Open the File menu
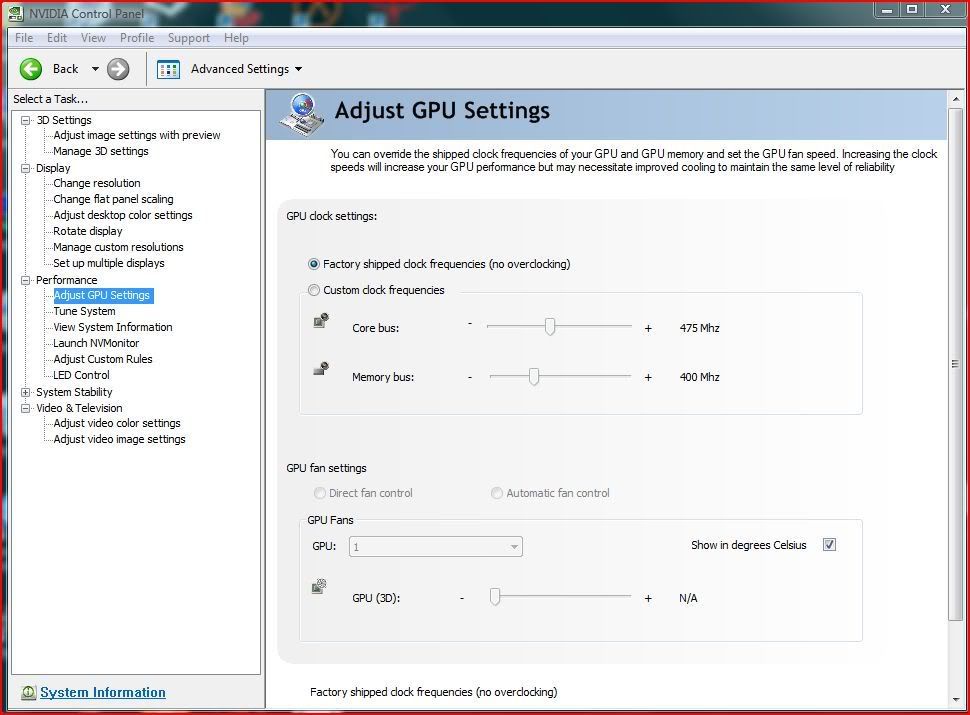This screenshot has height=715, width=970. pos(24,38)
